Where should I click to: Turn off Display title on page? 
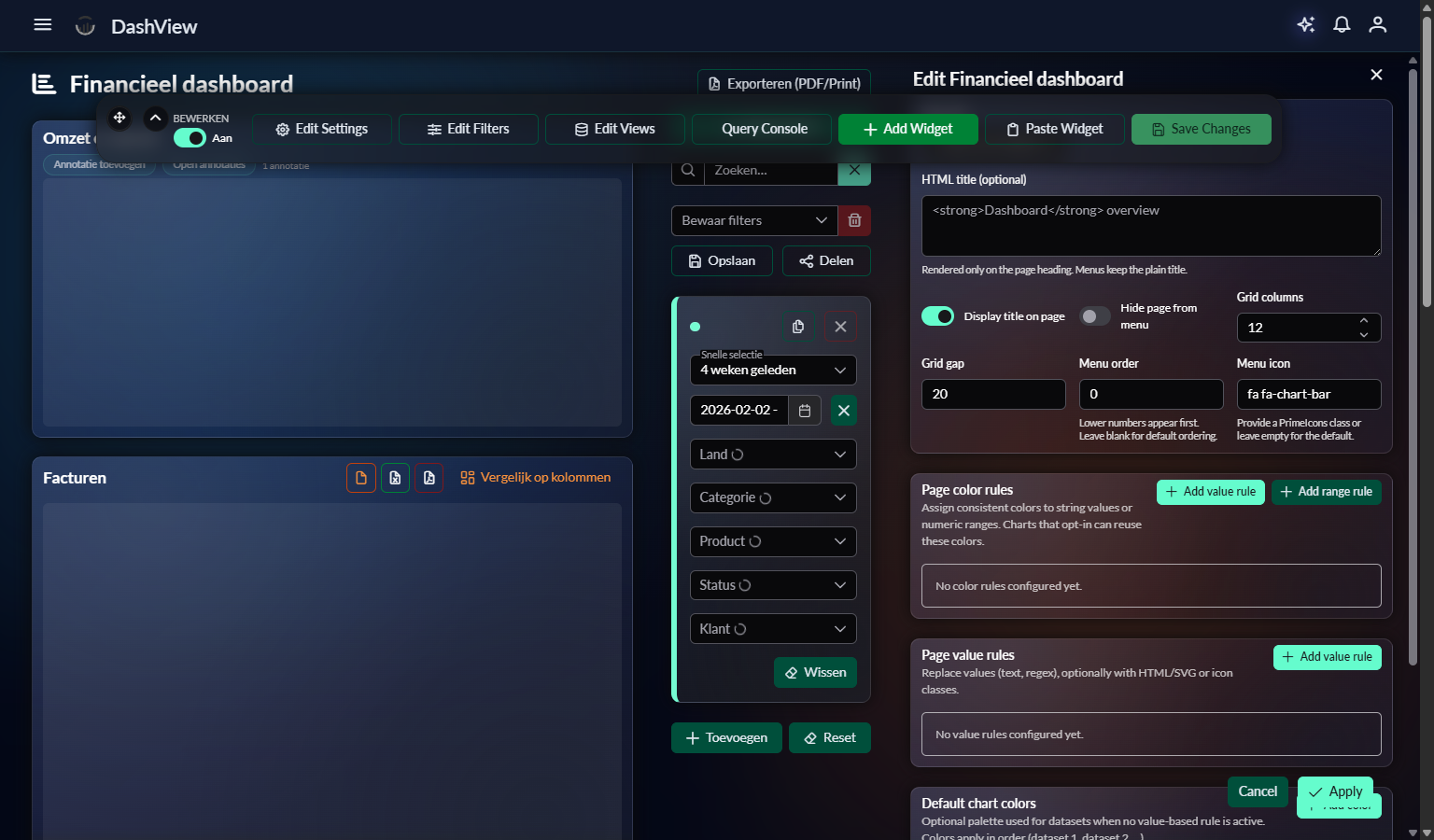tap(937, 315)
